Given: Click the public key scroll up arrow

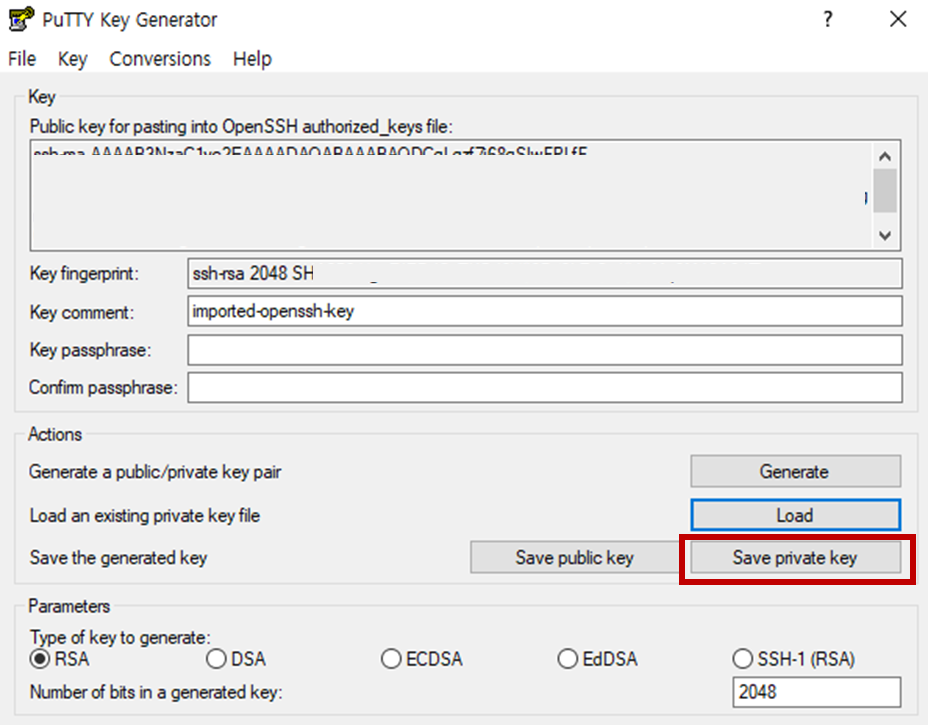Looking at the screenshot, I should pos(885,157).
